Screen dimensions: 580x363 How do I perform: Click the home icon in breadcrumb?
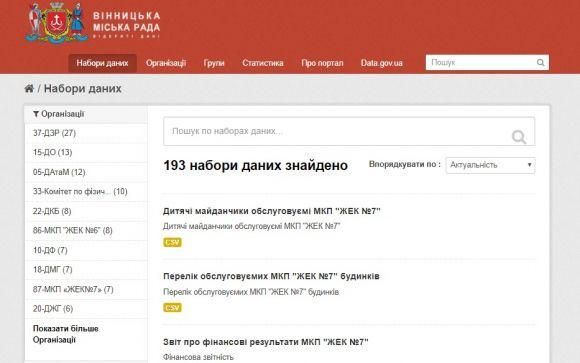[x=29, y=88]
